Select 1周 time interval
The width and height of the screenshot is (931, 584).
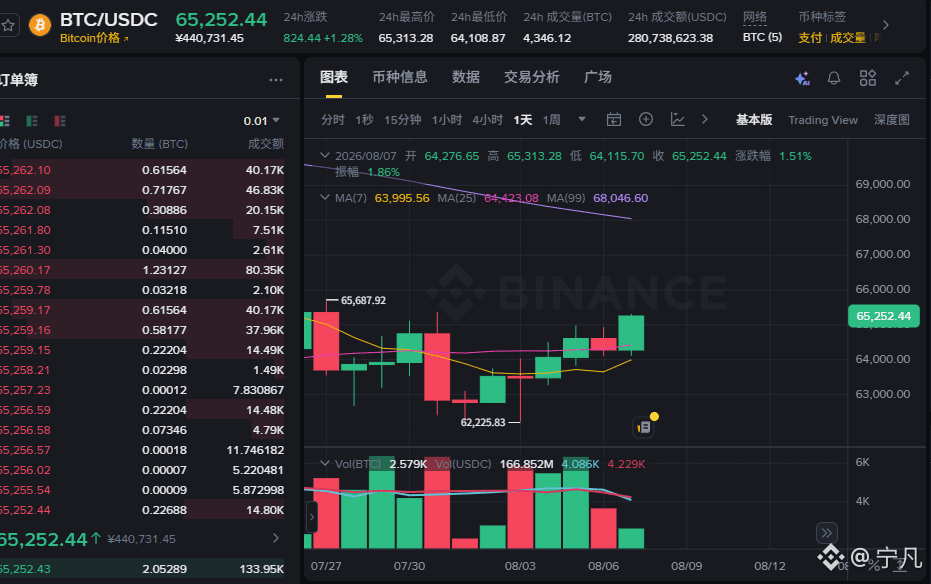[551, 120]
